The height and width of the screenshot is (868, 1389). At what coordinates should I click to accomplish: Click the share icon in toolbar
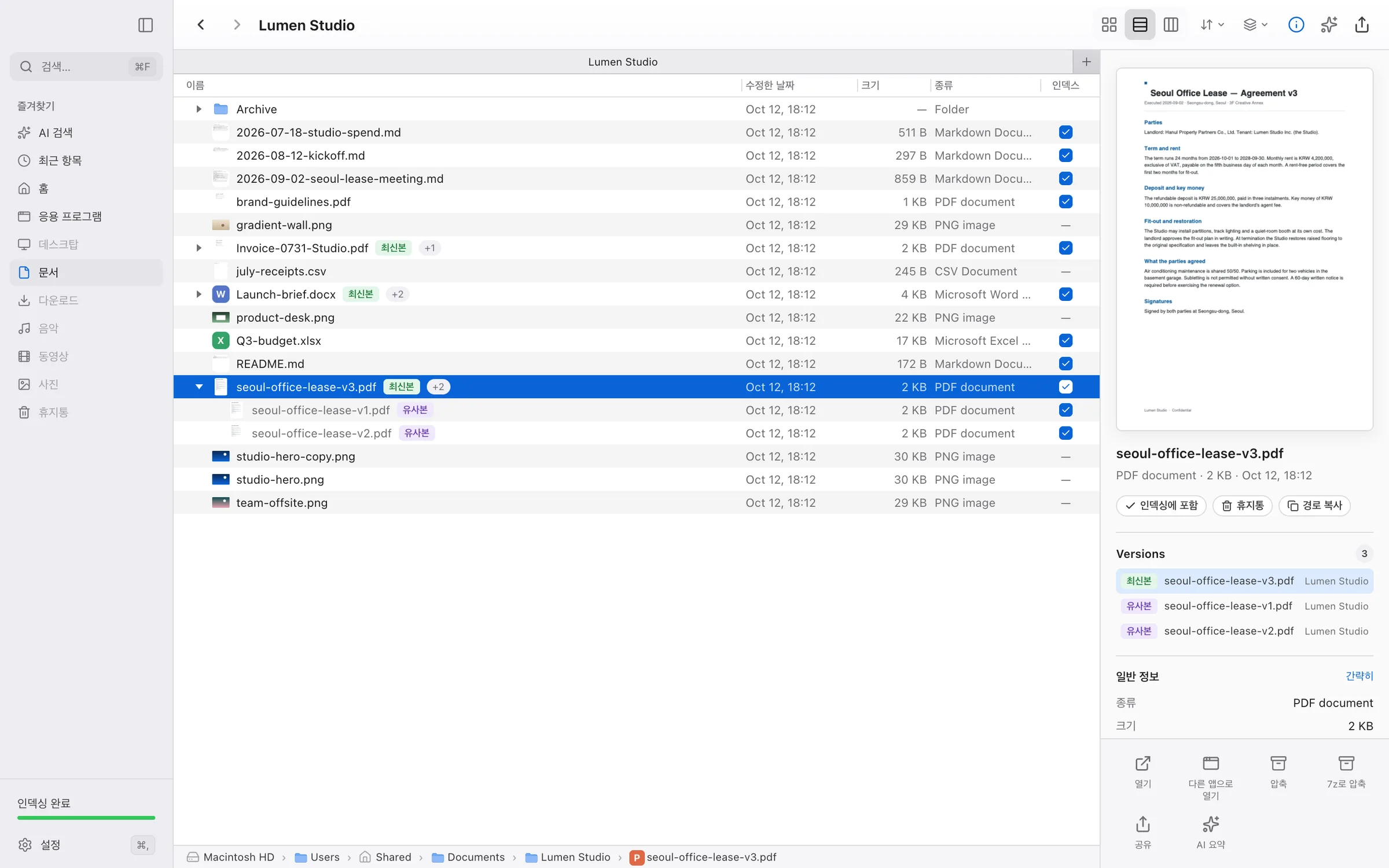click(x=1362, y=25)
